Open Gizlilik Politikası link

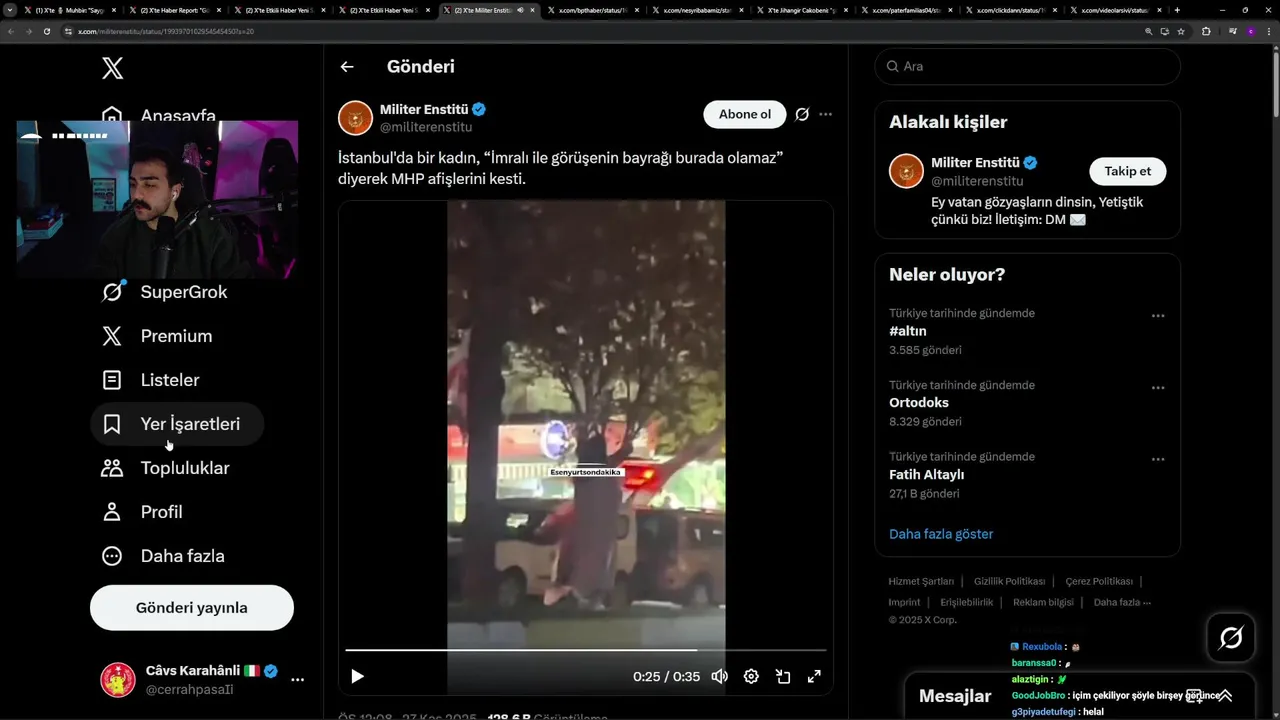(1009, 581)
